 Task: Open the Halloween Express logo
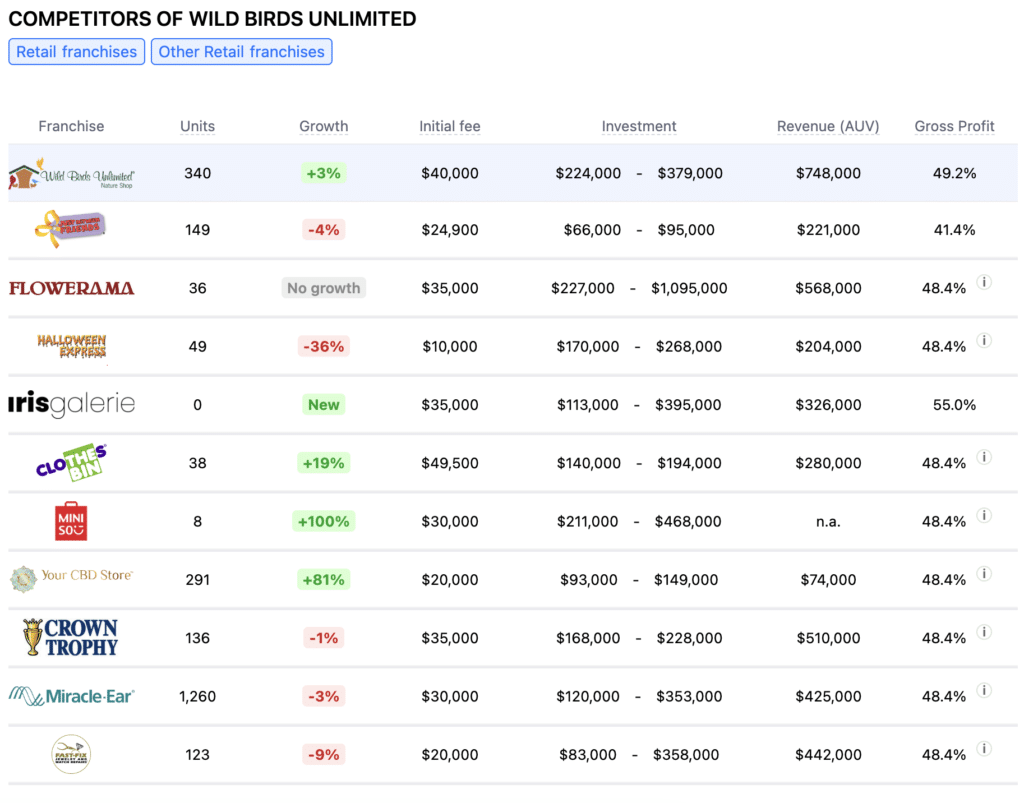click(72, 346)
